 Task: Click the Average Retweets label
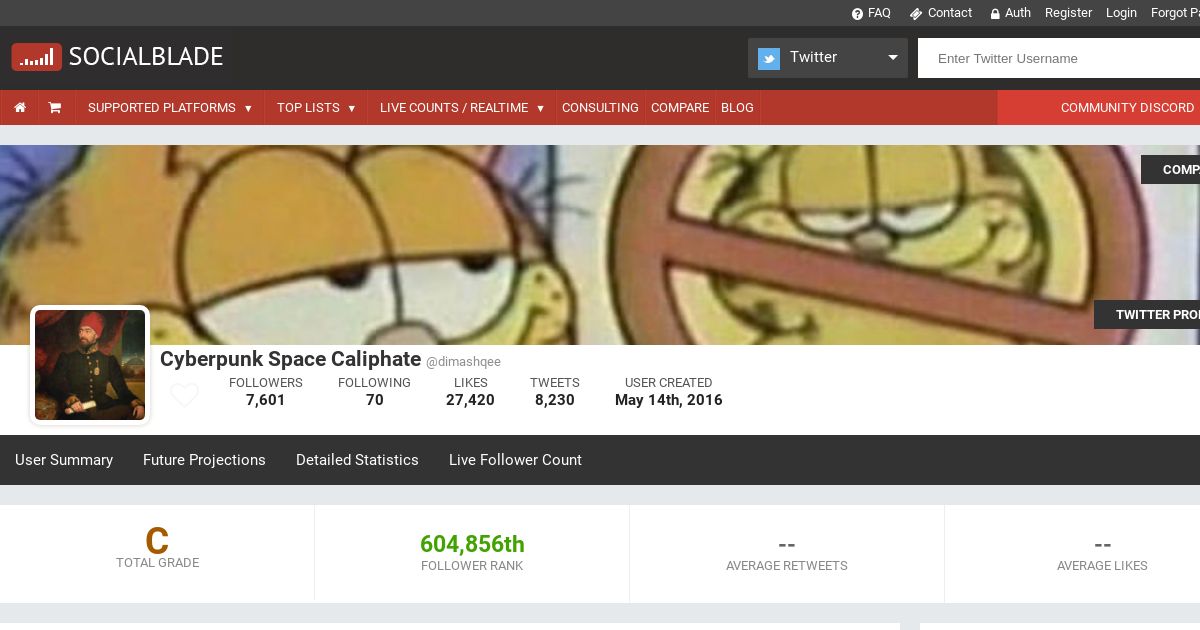787,566
